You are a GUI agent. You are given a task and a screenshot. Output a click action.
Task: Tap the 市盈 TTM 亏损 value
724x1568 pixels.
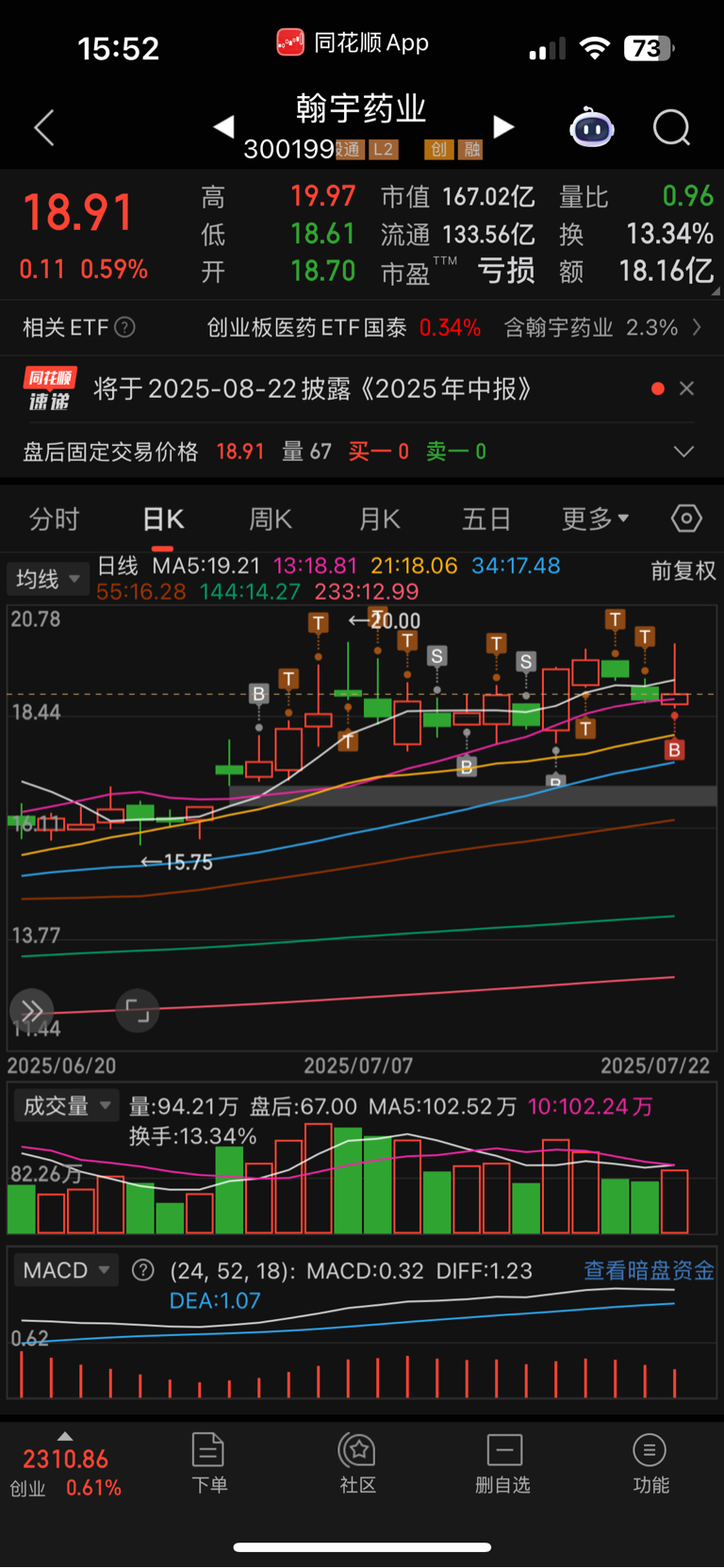click(x=458, y=272)
